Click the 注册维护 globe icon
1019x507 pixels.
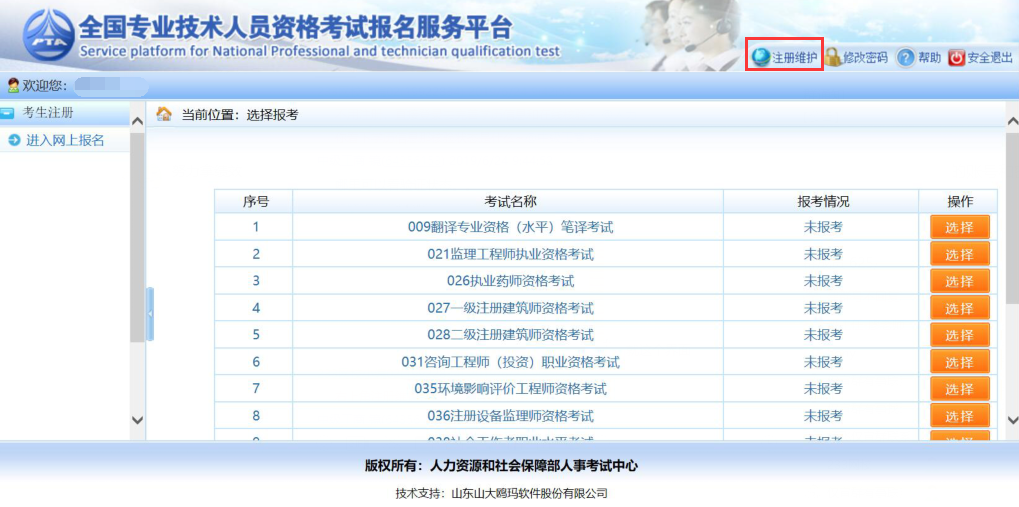[x=761, y=58]
